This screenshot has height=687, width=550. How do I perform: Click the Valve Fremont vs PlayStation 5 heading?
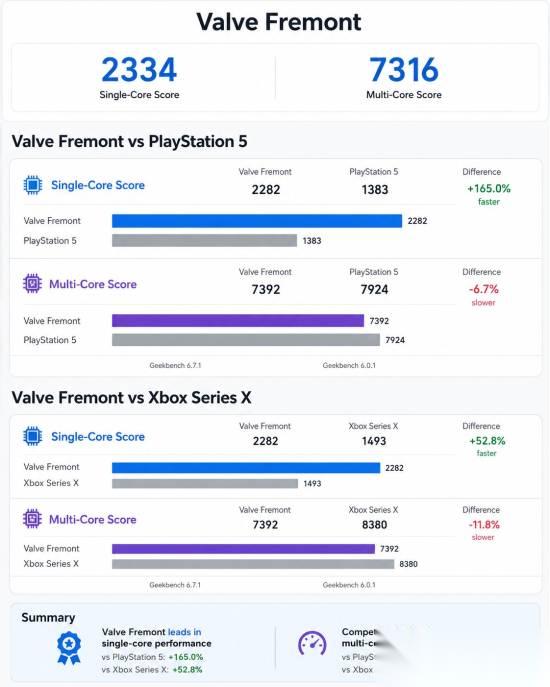130,141
